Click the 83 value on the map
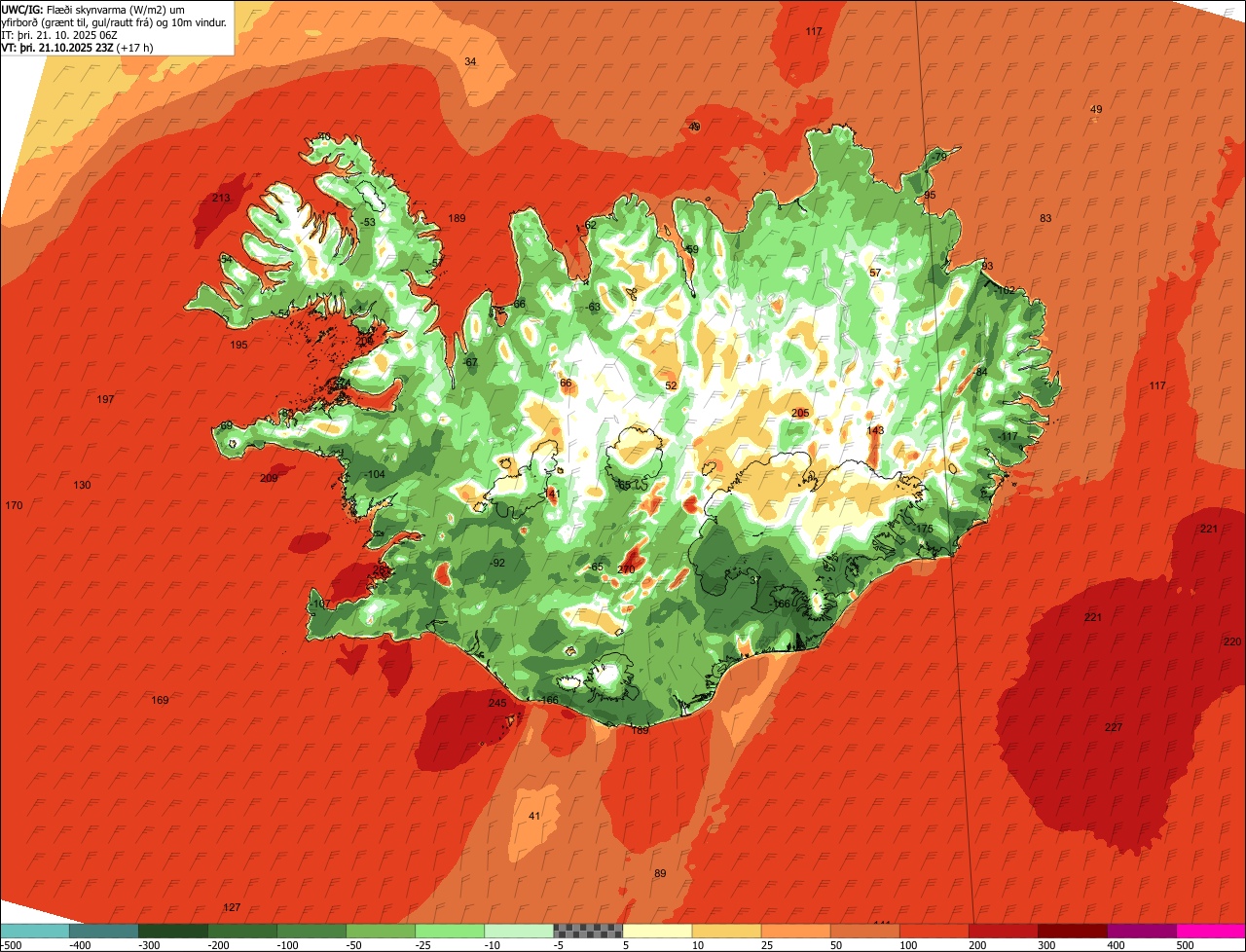 [x=1045, y=218]
